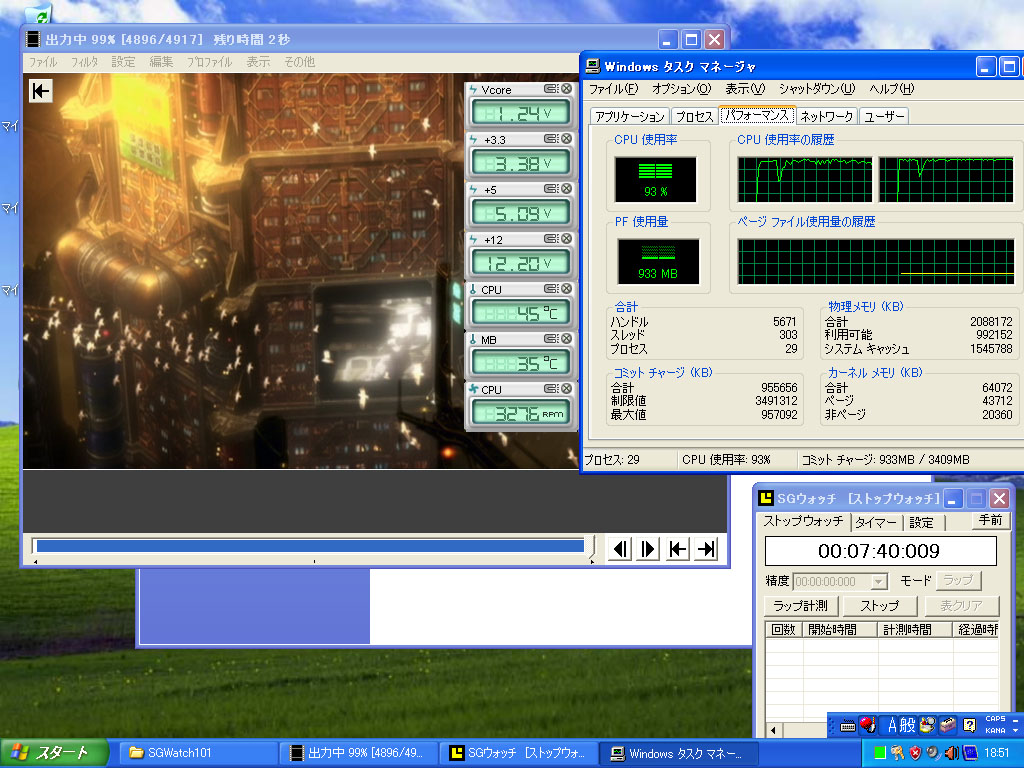Click the ストップ button in SGウォッチ

coord(879,606)
